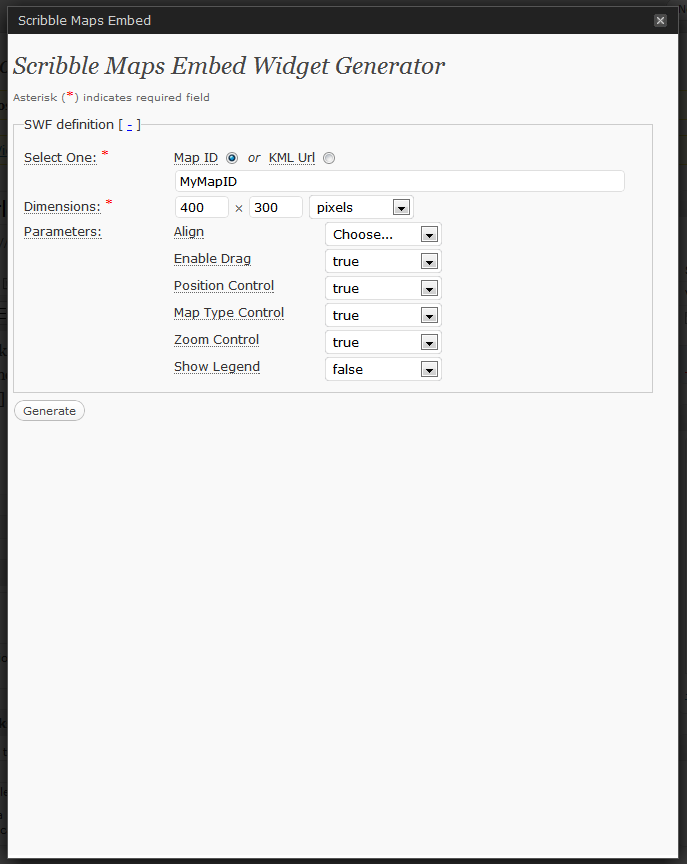
Task: Click the Select One label
Action: tap(60, 158)
